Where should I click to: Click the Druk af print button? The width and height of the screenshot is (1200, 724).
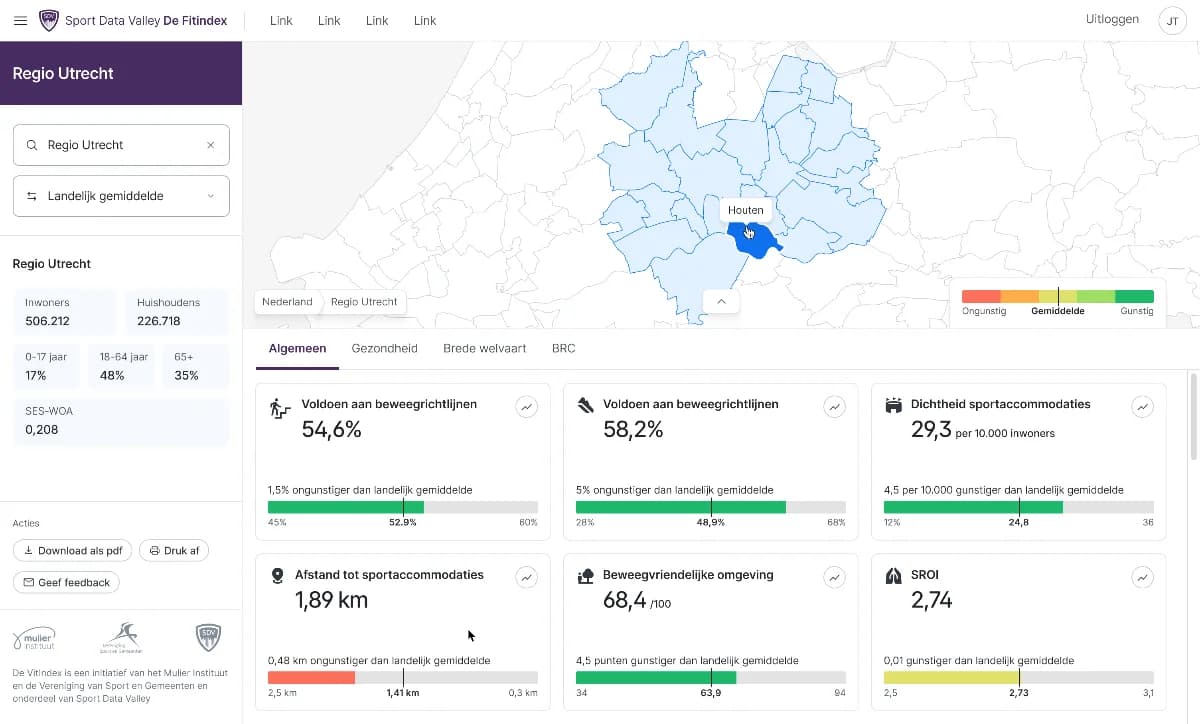click(174, 550)
